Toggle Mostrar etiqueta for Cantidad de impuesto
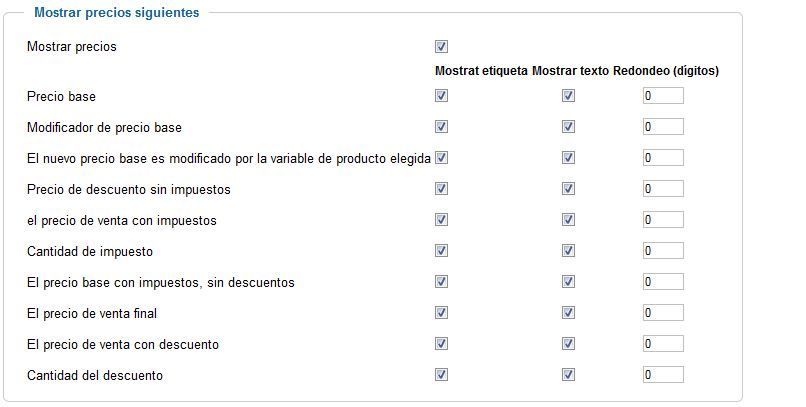This screenshot has height=407, width=806. click(441, 251)
